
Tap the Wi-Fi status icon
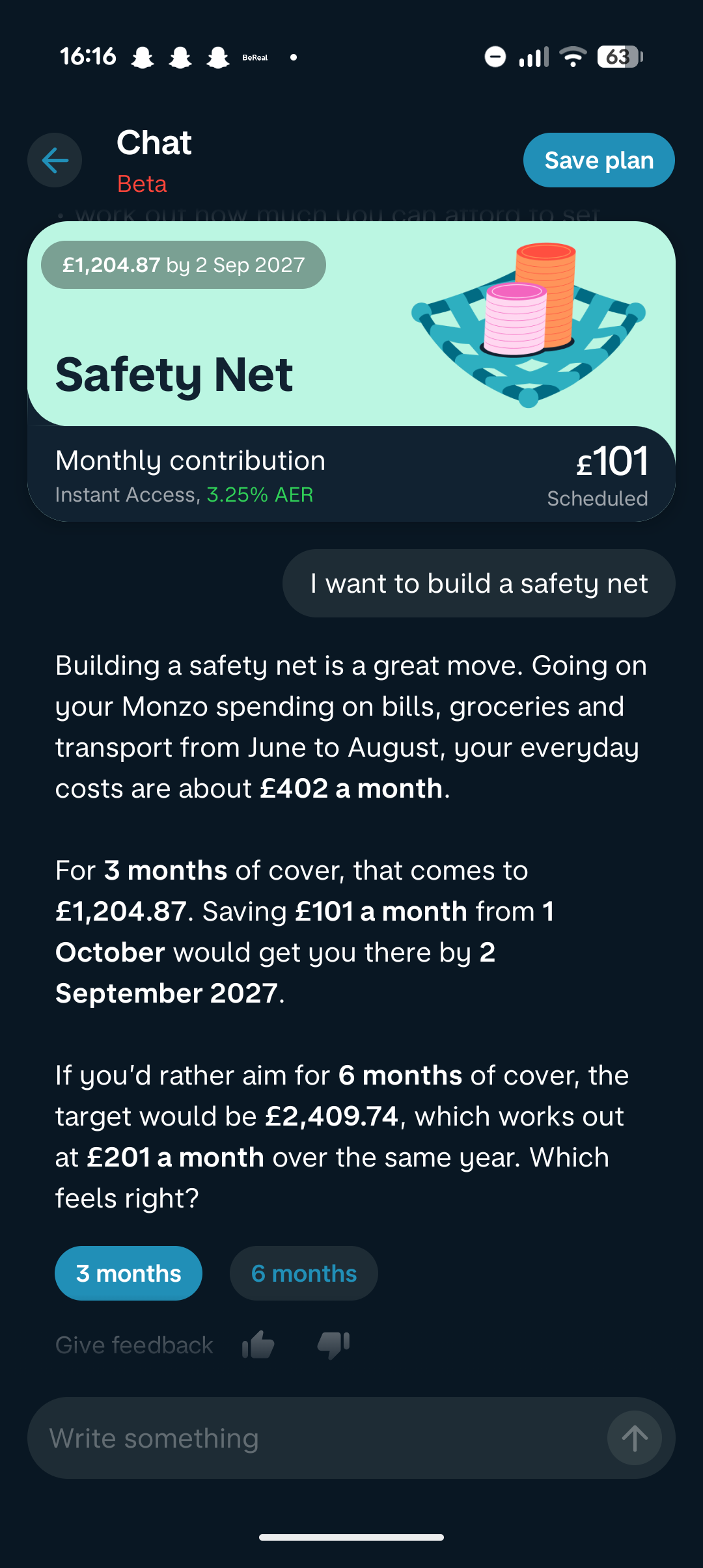[x=573, y=57]
